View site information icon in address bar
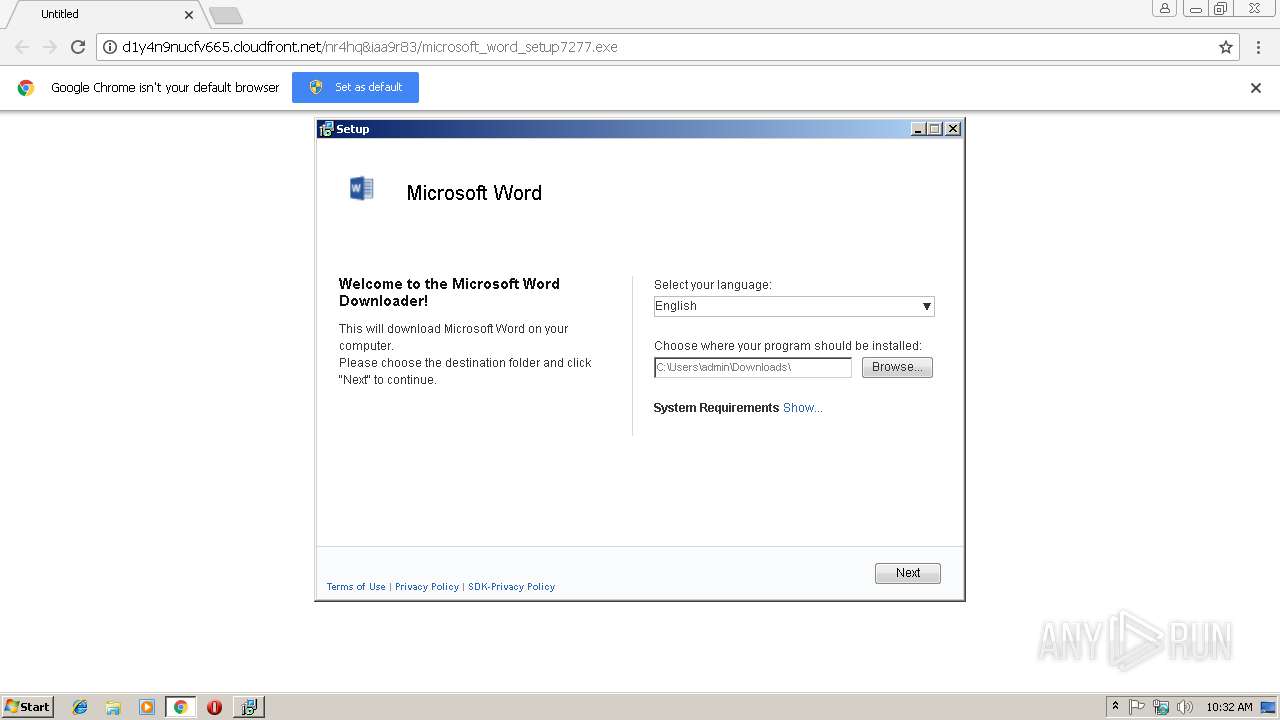Viewport: 1280px width, 720px height. click(111, 47)
